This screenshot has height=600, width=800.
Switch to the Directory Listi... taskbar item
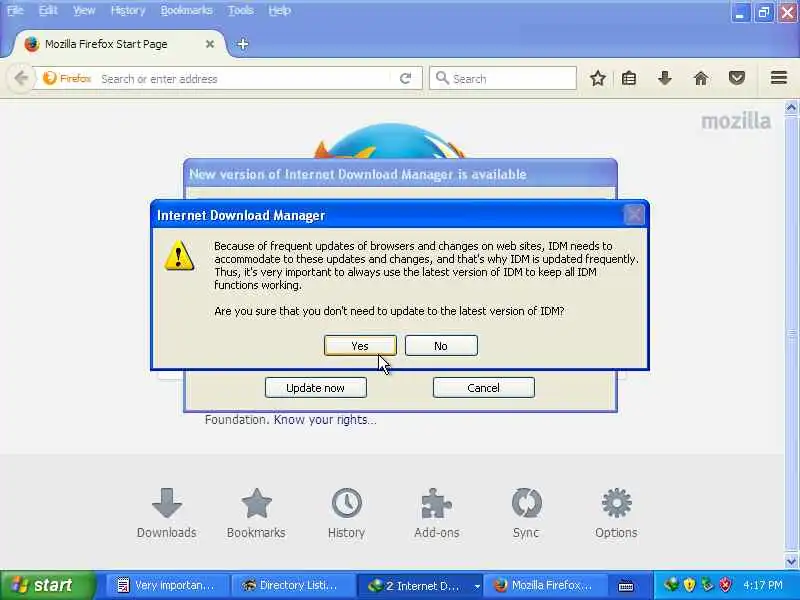(292, 586)
